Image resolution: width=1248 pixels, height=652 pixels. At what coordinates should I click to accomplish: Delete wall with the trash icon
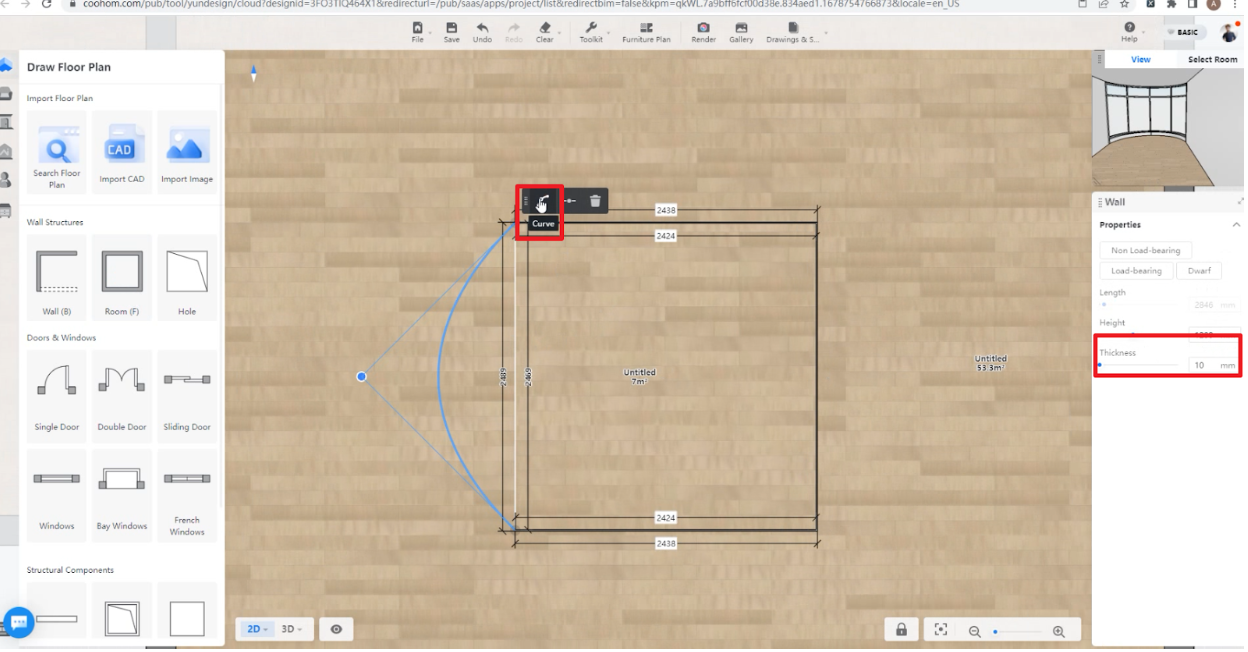[x=595, y=201]
